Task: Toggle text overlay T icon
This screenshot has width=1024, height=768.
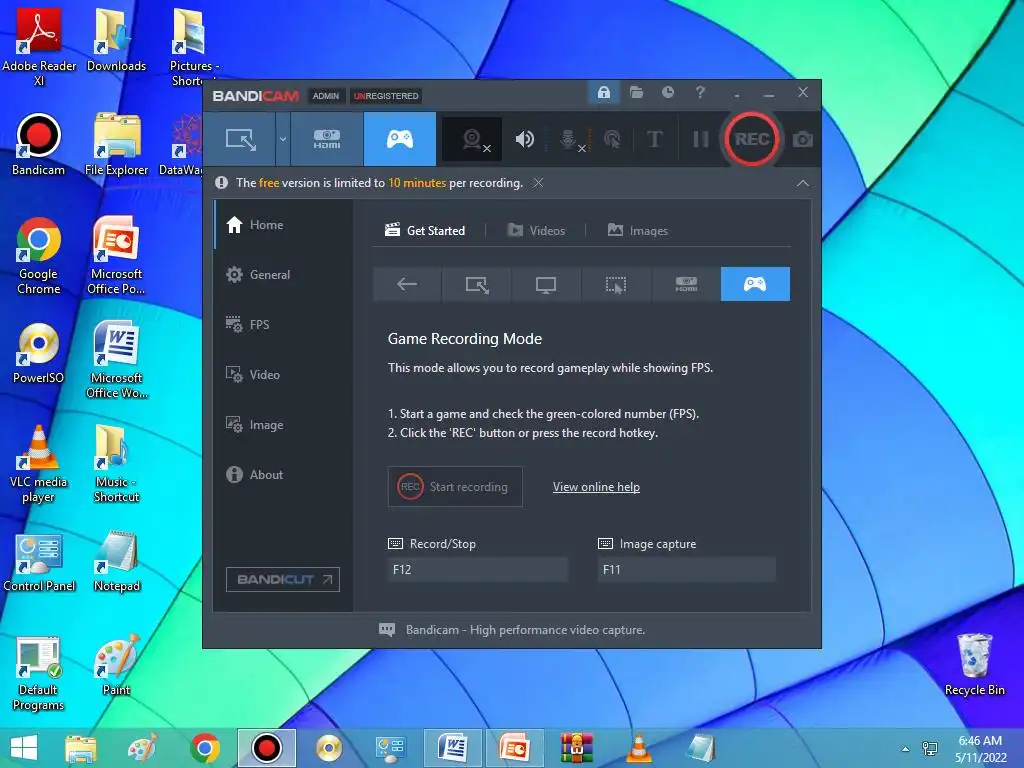Action: (654, 139)
